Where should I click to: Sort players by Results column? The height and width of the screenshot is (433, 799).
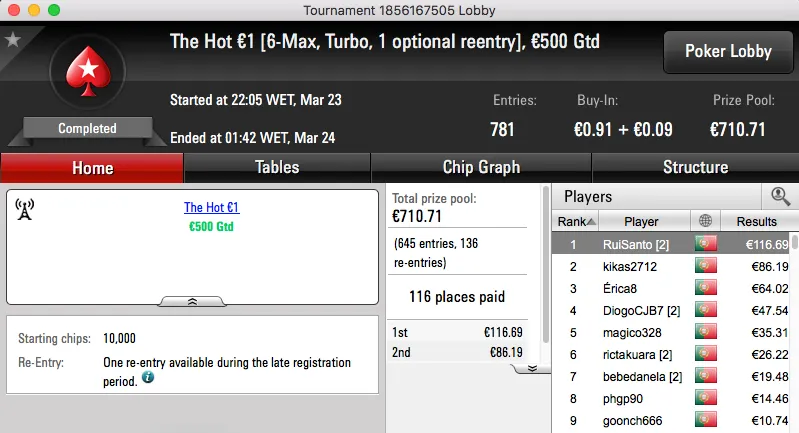point(756,221)
